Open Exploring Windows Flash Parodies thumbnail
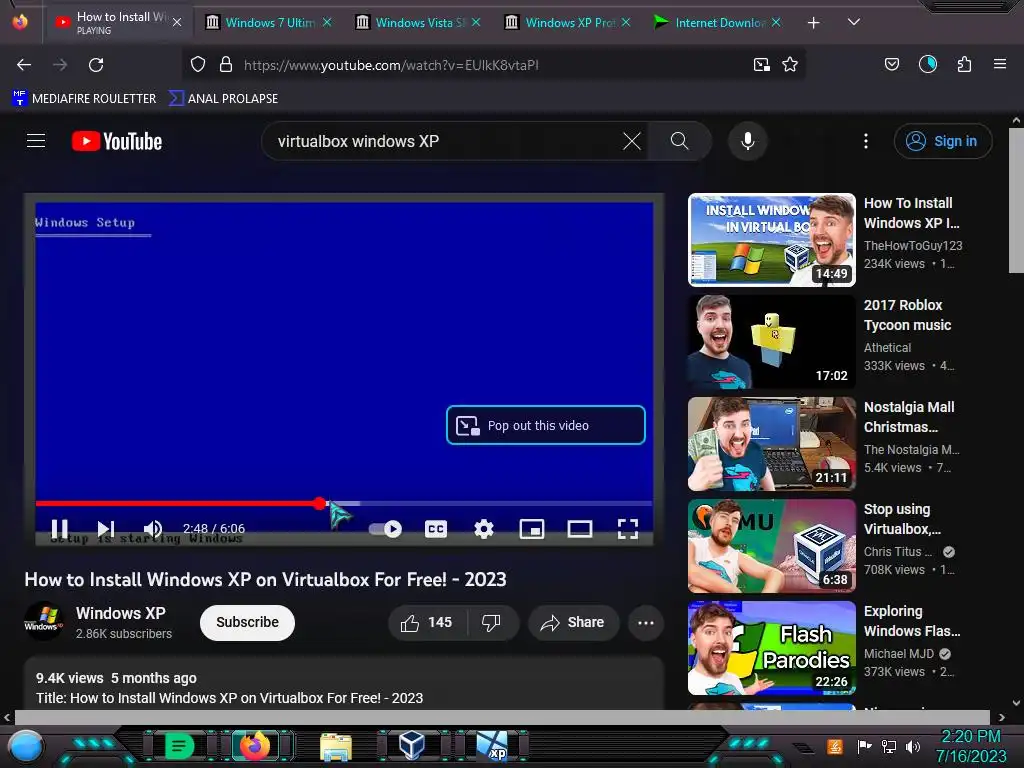Viewport: 1024px width, 768px height. 772,647
